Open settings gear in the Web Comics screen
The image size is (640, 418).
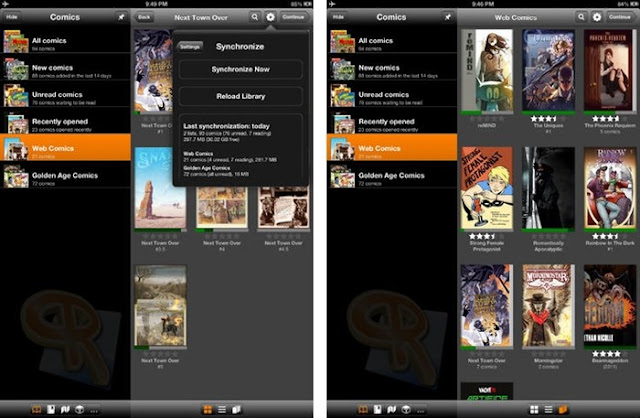coord(597,17)
